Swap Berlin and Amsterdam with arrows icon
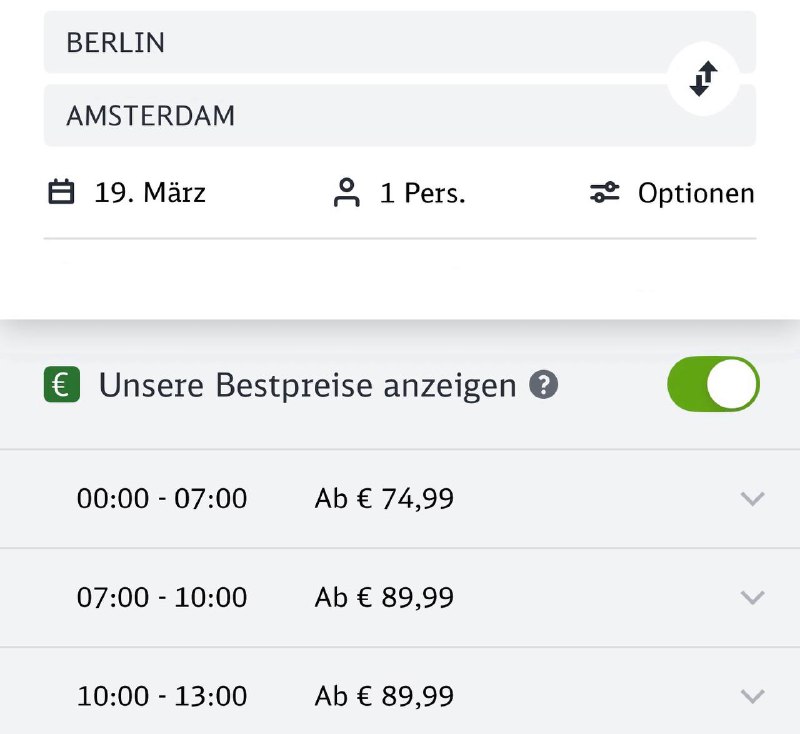The width and height of the screenshot is (800, 734). (704, 79)
